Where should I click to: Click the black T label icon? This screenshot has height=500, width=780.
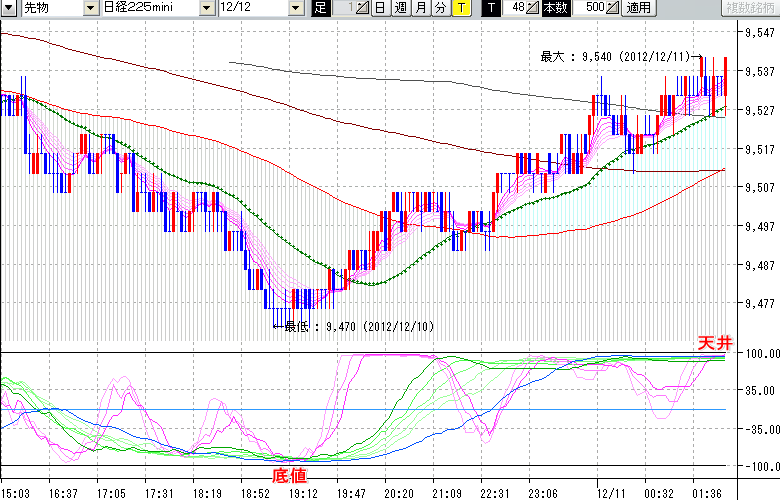click(x=489, y=8)
